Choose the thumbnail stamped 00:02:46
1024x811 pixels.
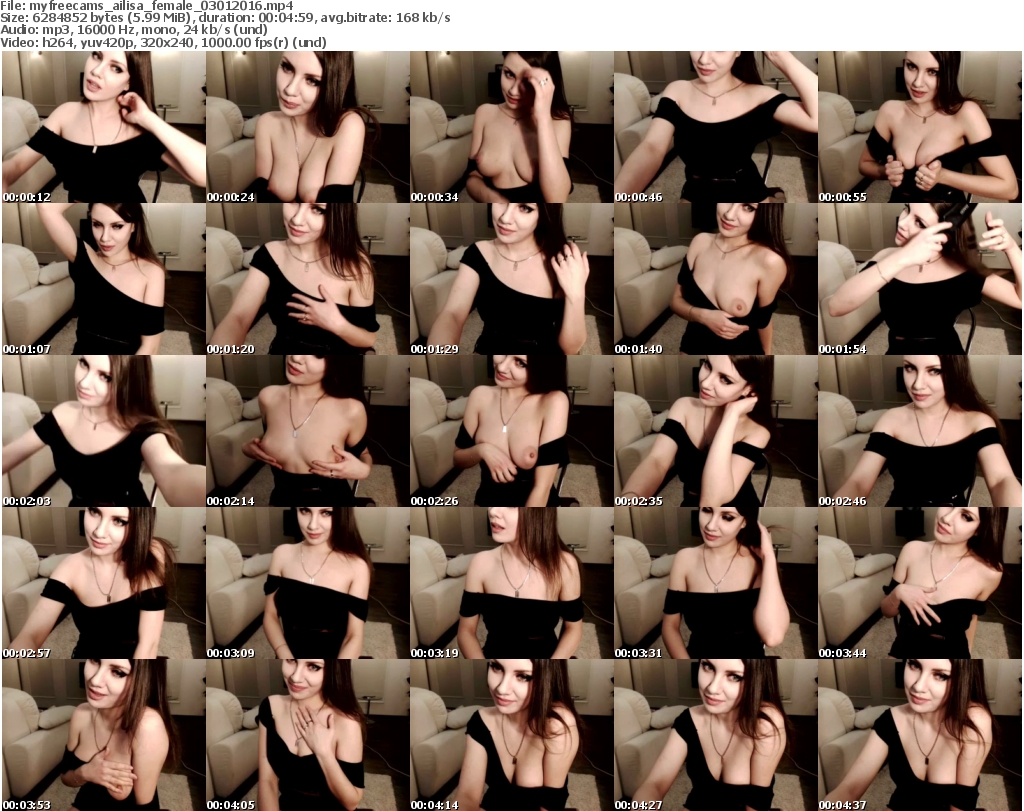pyautogui.click(x=920, y=432)
